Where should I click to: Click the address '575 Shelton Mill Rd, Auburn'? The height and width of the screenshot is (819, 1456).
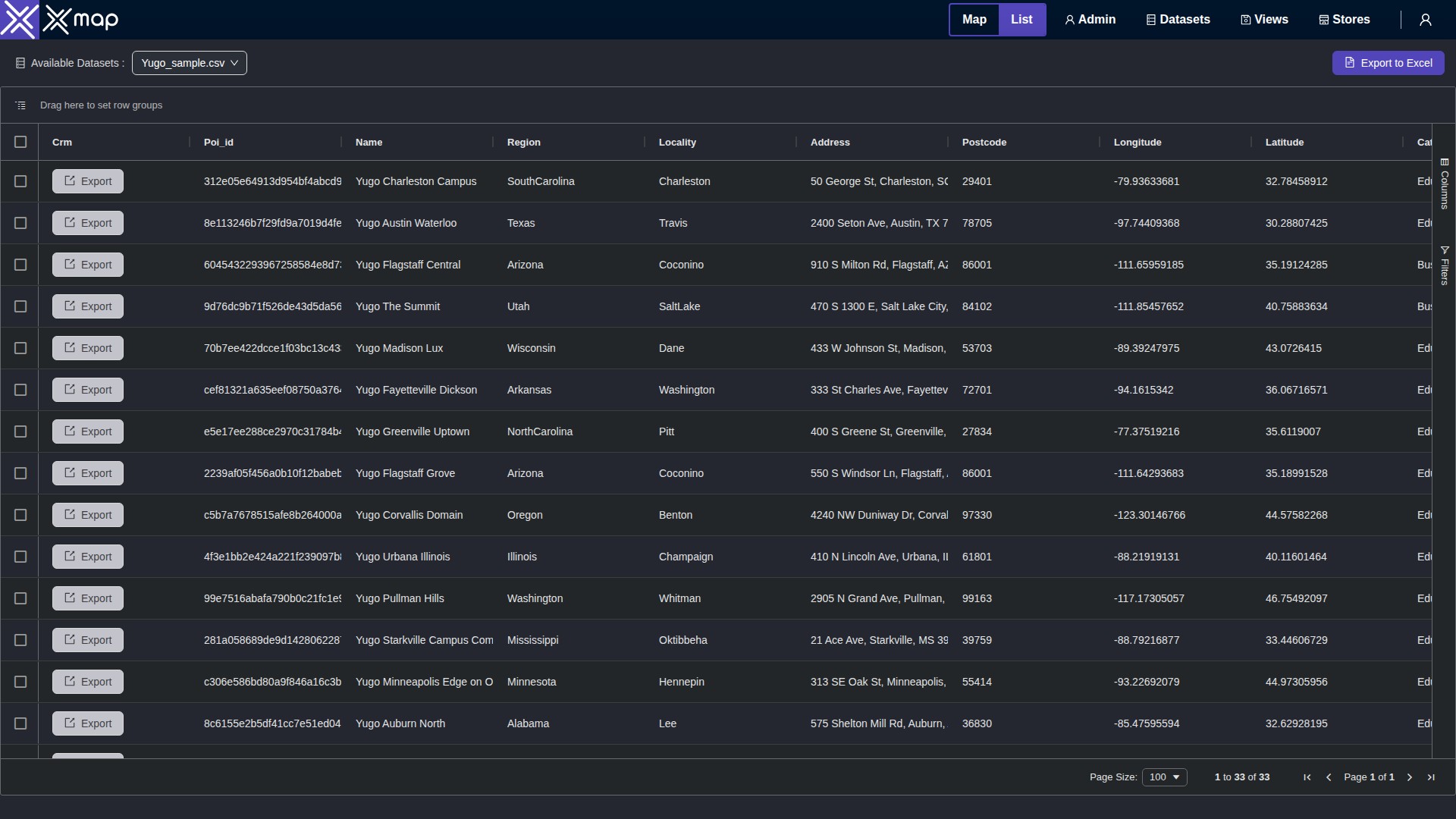point(878,723)
